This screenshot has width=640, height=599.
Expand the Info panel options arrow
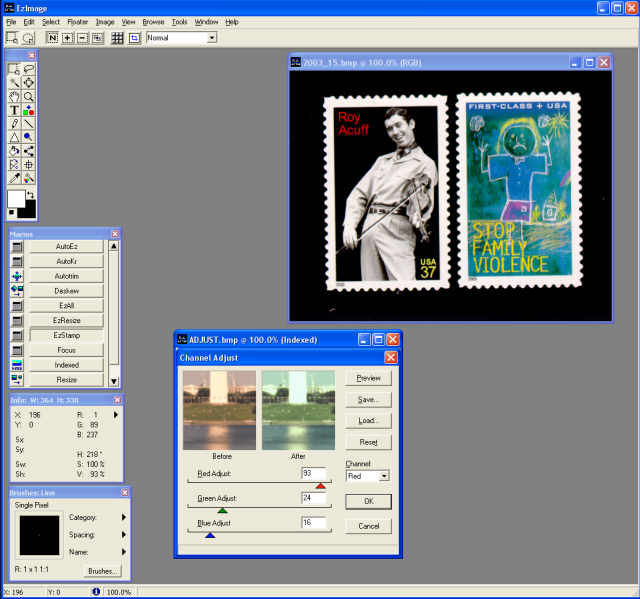coord(116,415)
